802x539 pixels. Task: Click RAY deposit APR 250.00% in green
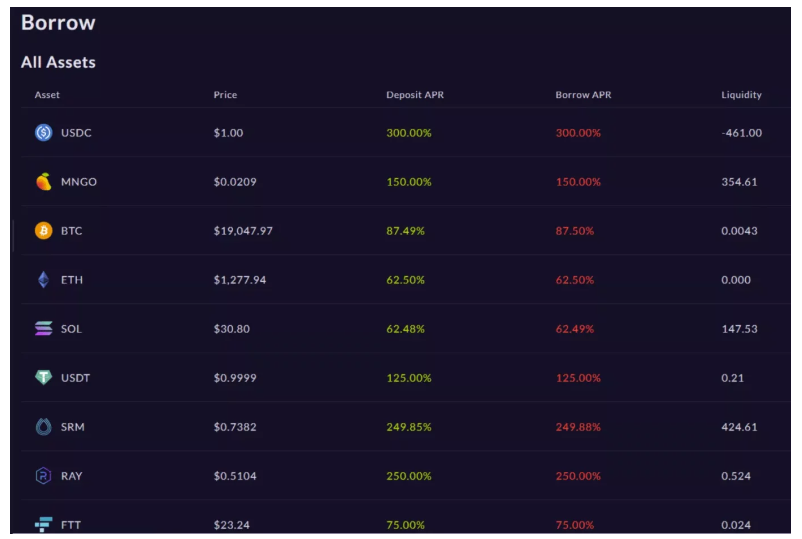[409, 476]
